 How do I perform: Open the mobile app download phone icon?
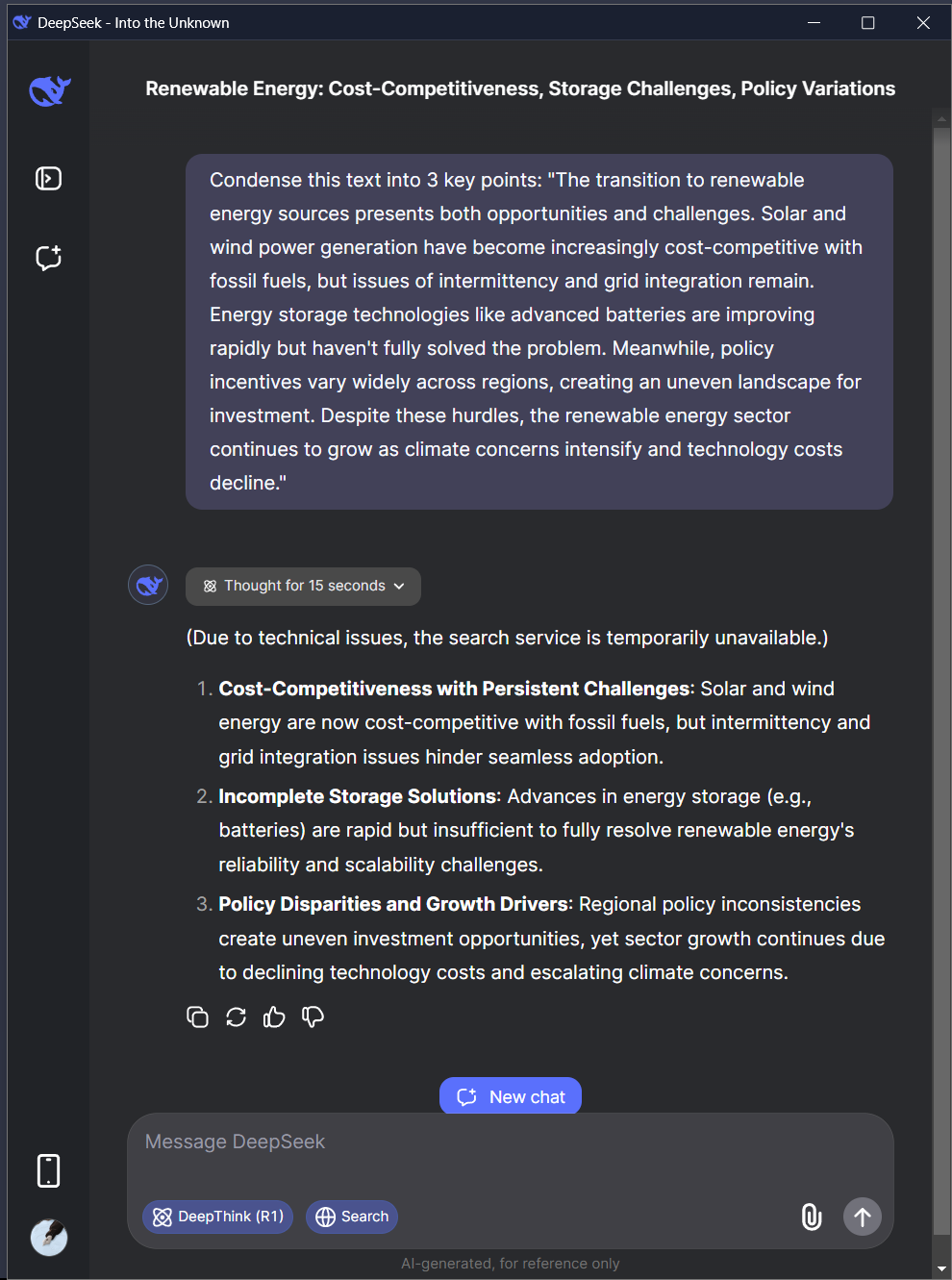48,1170
